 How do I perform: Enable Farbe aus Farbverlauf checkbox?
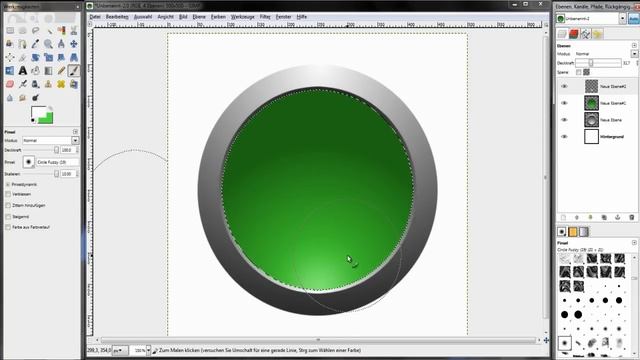8,227
